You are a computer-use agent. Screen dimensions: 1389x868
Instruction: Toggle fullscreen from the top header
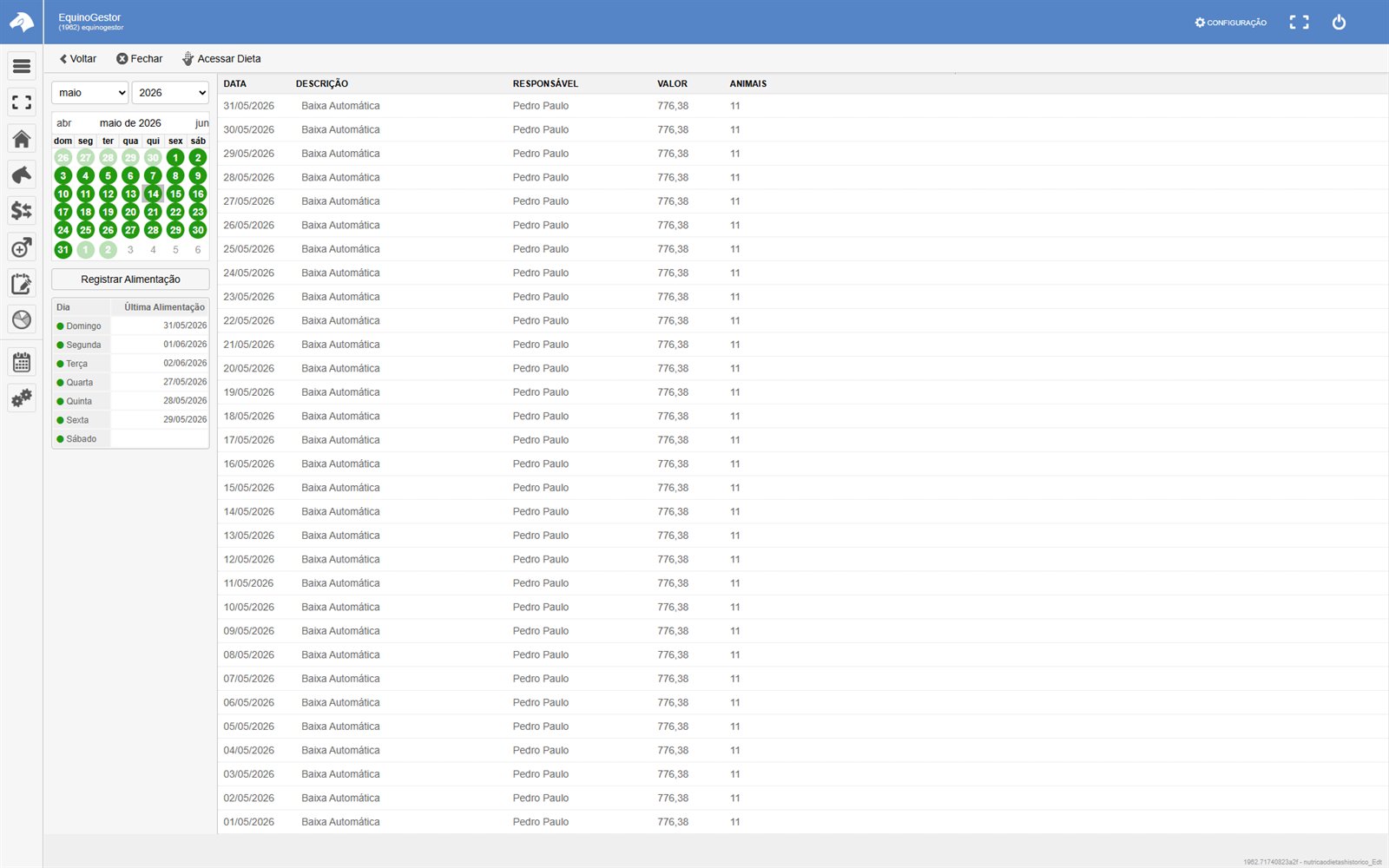pyautogui.click(x=1299, y=23)
